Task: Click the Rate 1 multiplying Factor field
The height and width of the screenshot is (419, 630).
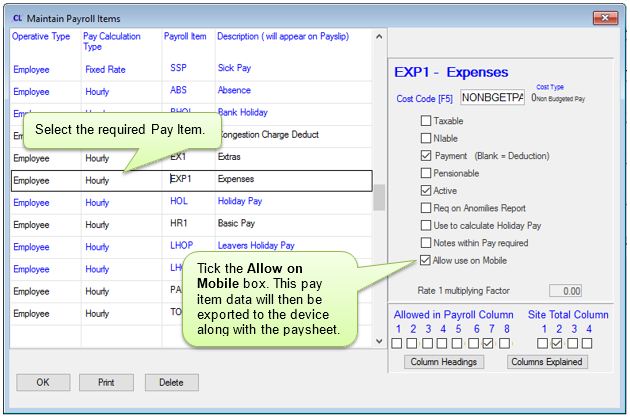Action: pos(565,291)
